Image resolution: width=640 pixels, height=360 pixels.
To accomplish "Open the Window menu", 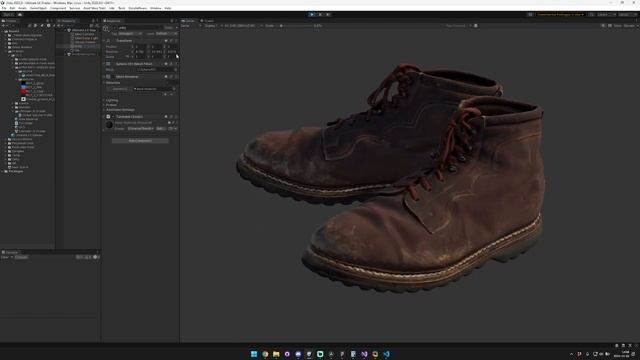I will pos(156,8).
